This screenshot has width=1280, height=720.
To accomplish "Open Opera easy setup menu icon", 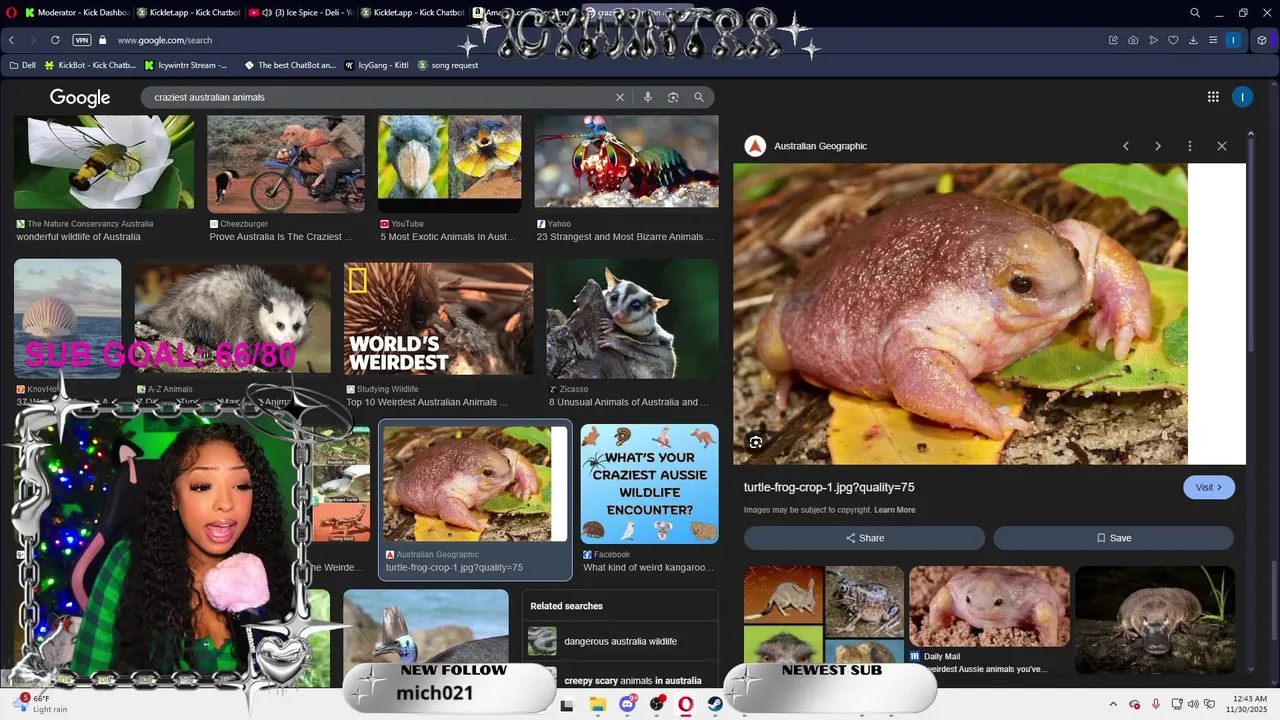I will point(1213,40).
